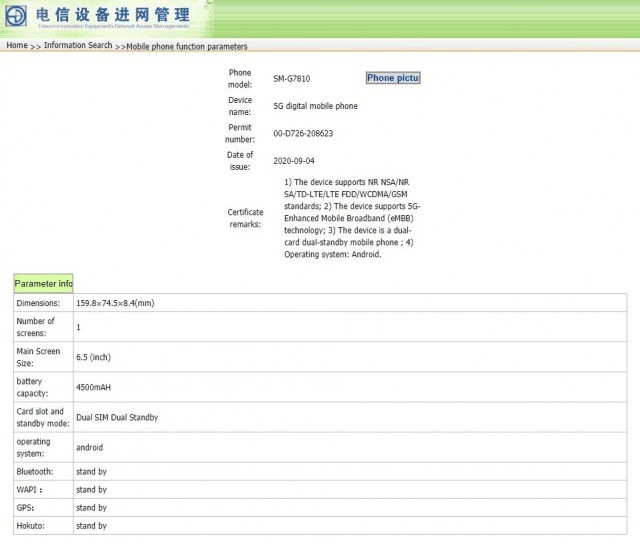The width and height of the screenshot is (640, 544).
Task: Click the Bluetooth row label
Action: click(x=35, y=471)
